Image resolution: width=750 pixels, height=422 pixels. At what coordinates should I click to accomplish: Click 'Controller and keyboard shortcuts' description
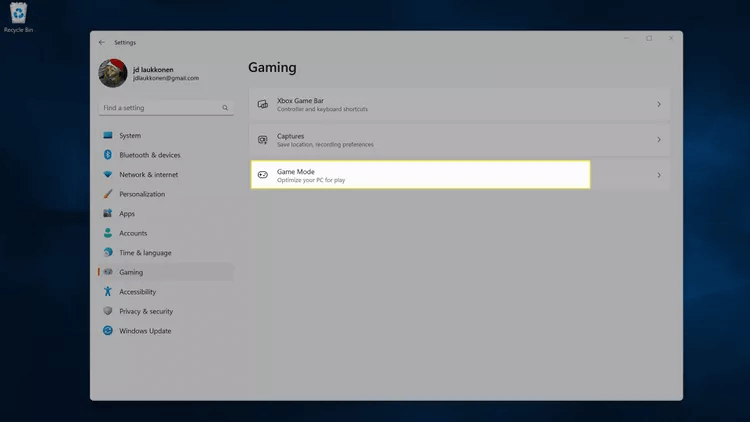click(x=322, y=109)
